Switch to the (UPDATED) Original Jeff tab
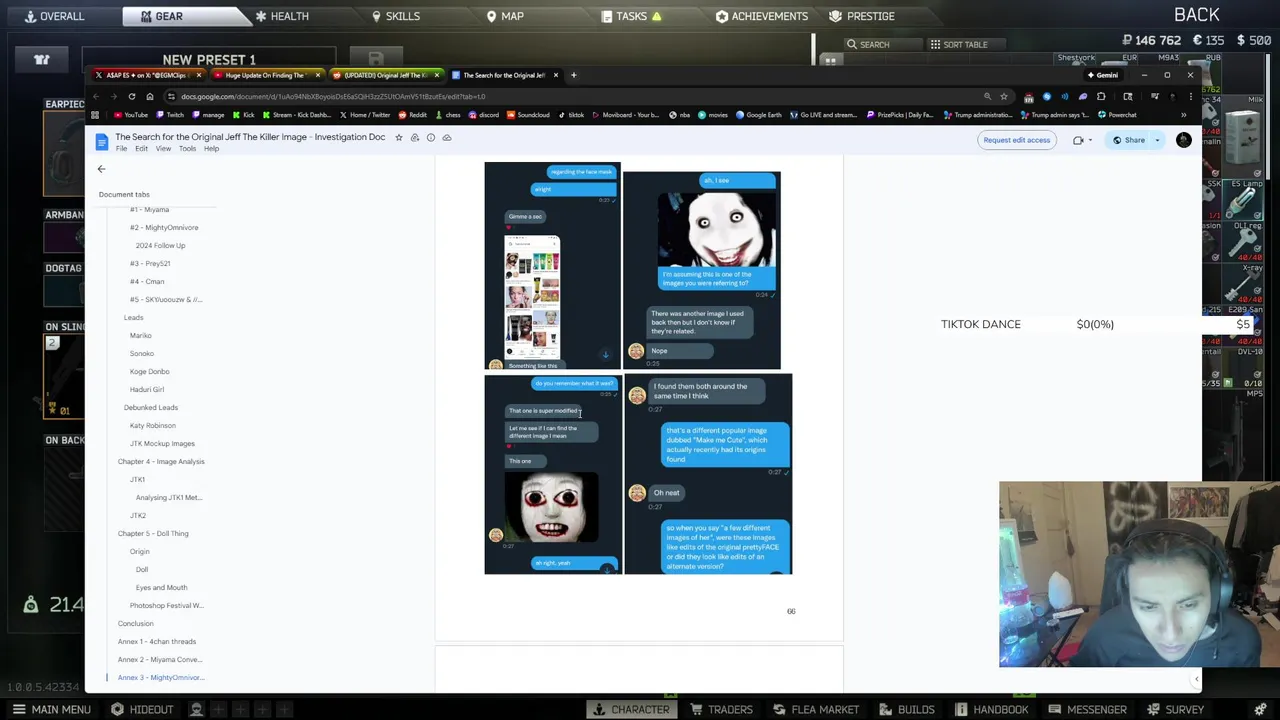This screenshot has height=720, width=1280. [x=385, y=75]
